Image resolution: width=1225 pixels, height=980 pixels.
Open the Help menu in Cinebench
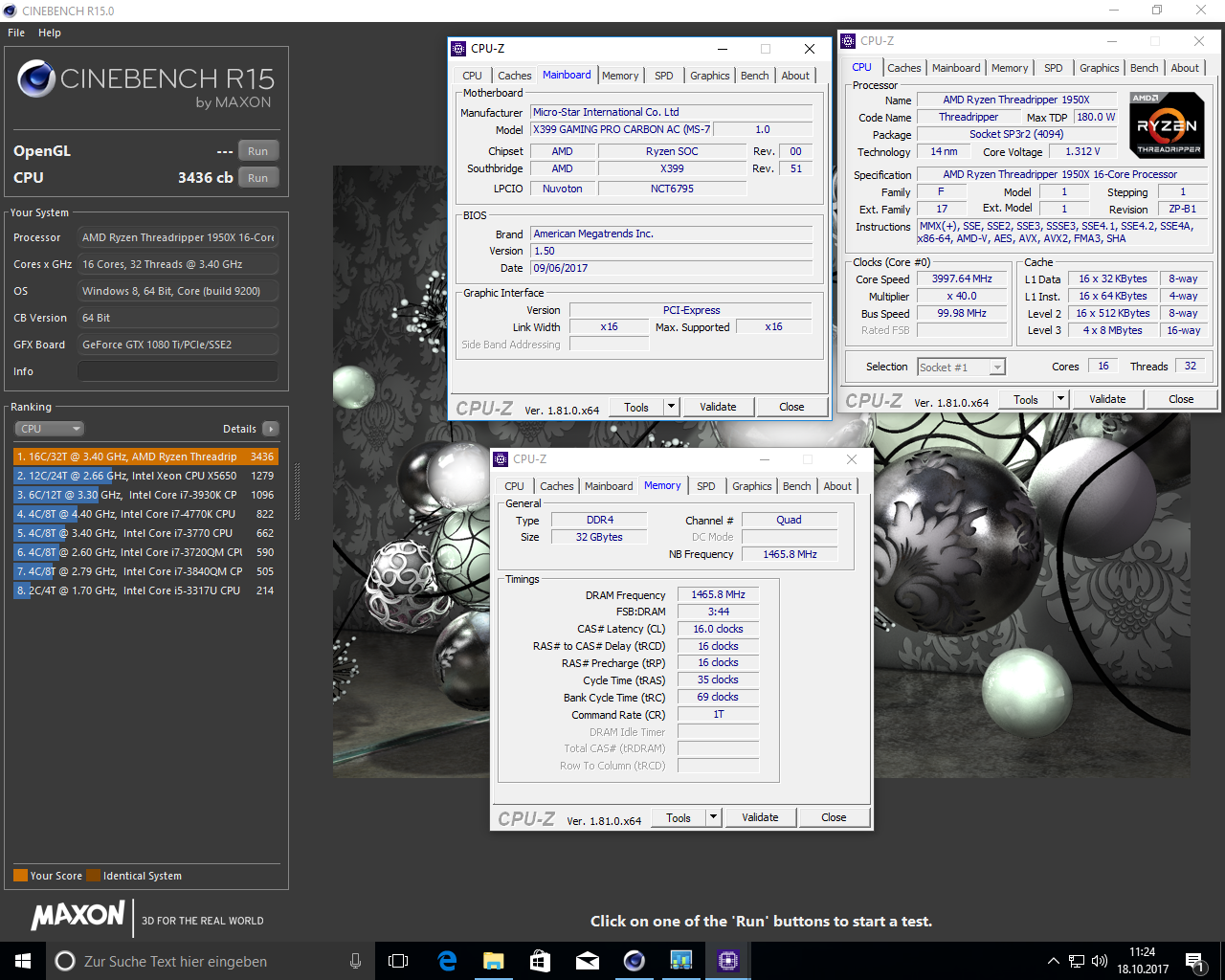click(50, 33)
